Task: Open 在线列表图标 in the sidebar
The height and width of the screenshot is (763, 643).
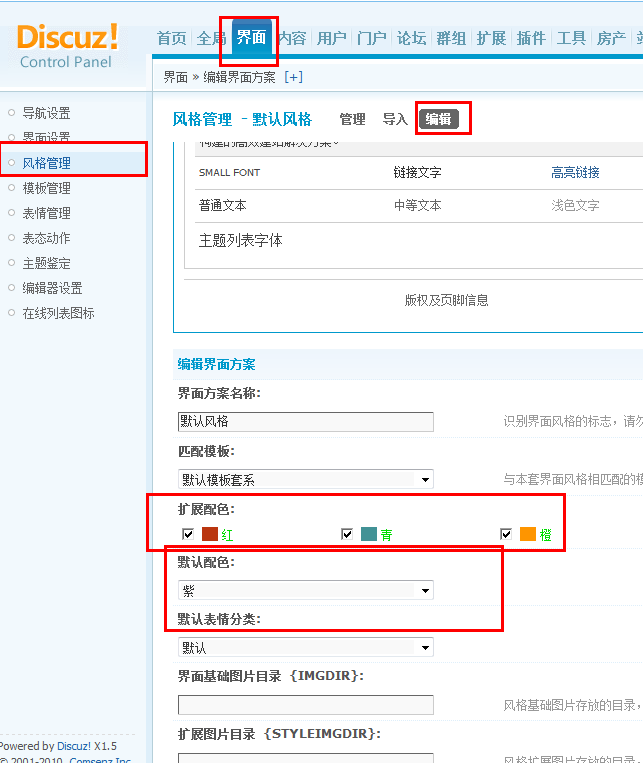Action: pos(58,313)
